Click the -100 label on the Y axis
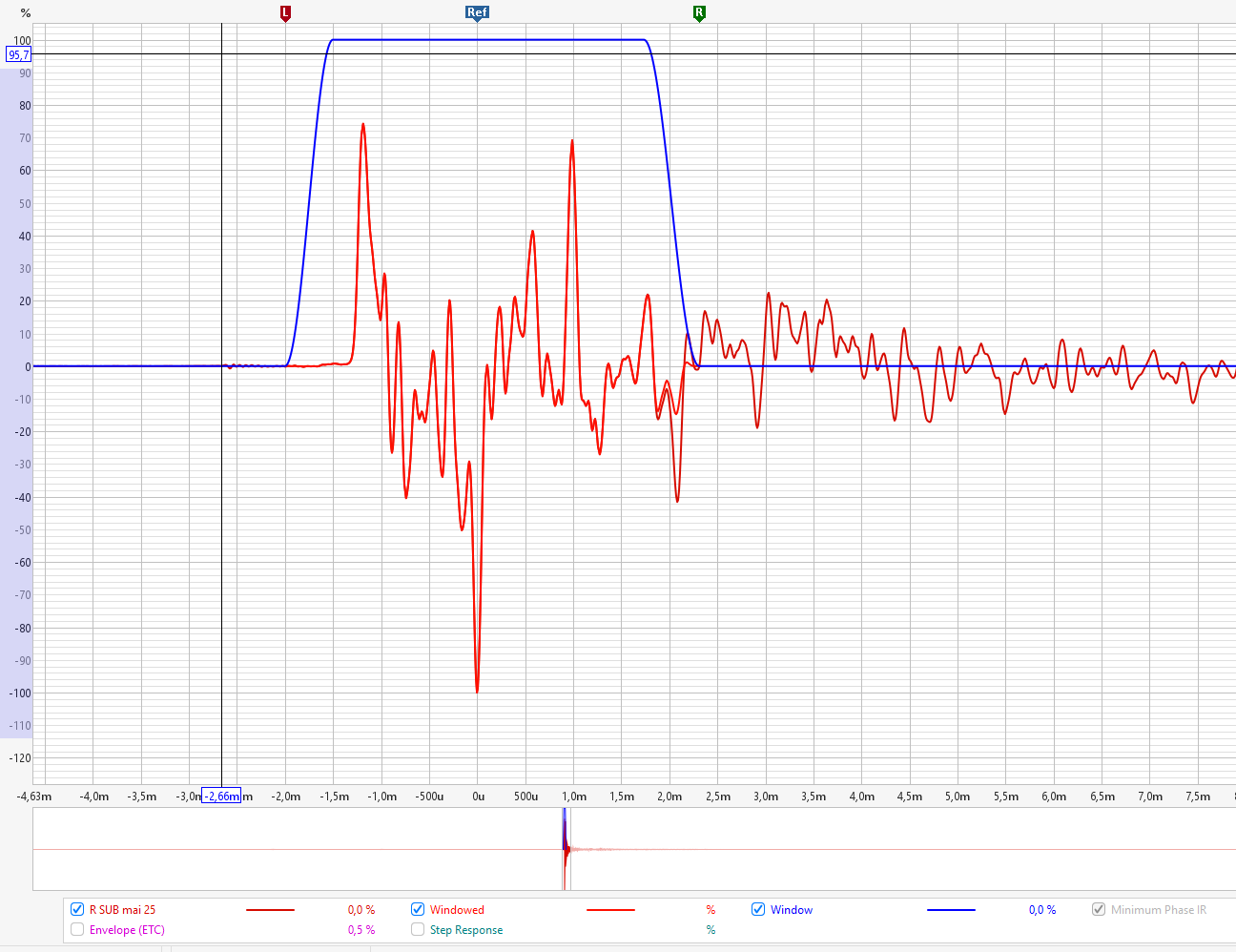 (20, 693)
